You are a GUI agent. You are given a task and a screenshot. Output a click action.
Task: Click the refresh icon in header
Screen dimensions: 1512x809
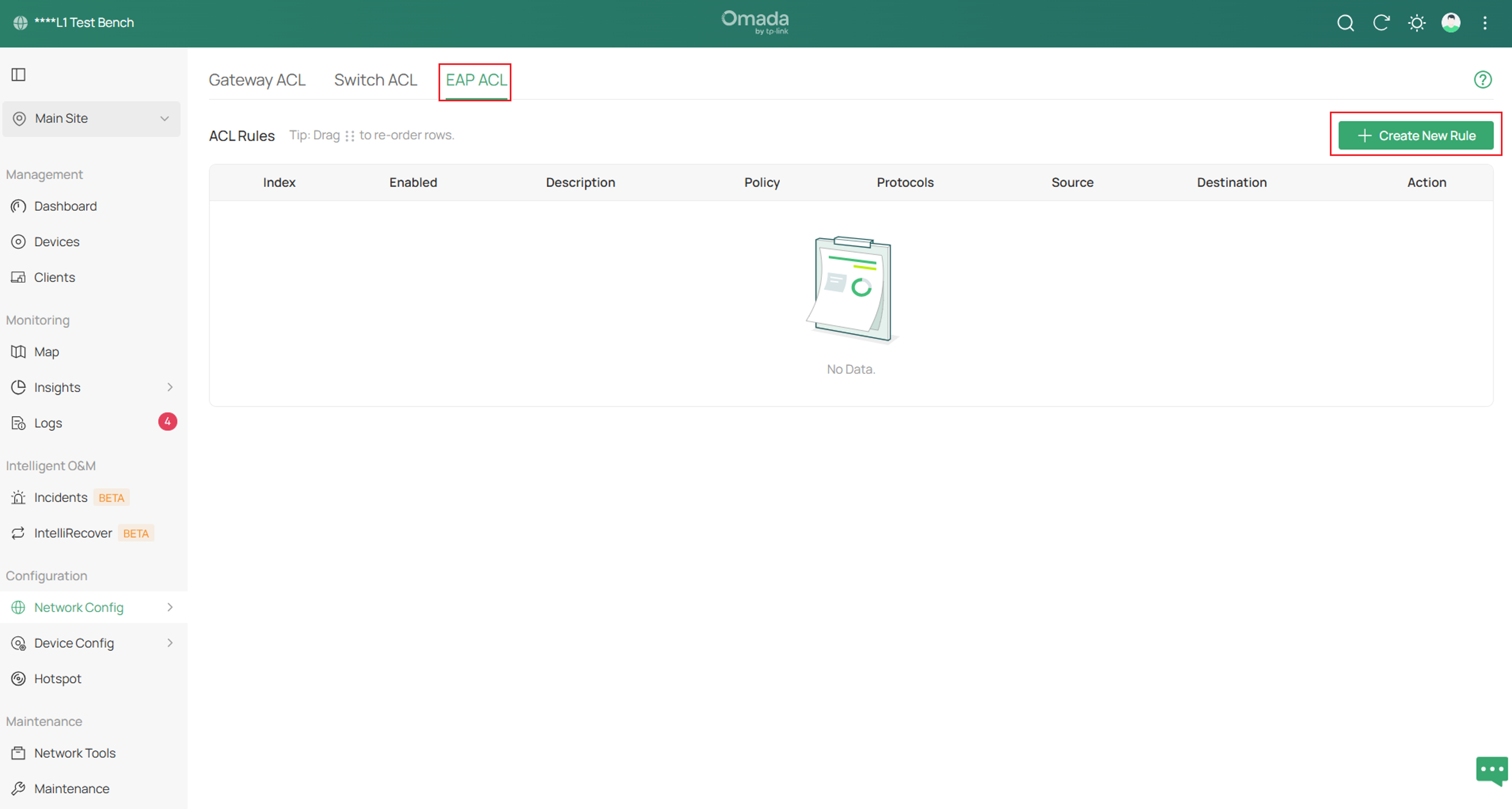(x=1381, y=23)
